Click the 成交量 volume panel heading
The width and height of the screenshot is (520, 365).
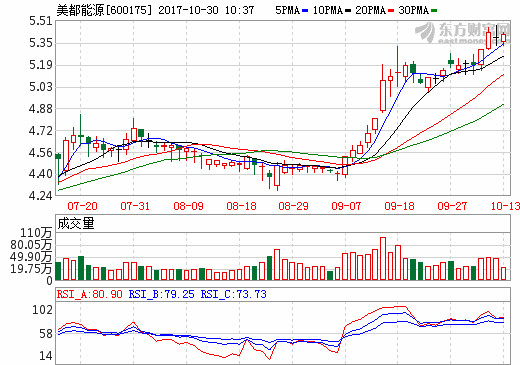[x=76, y=223]
